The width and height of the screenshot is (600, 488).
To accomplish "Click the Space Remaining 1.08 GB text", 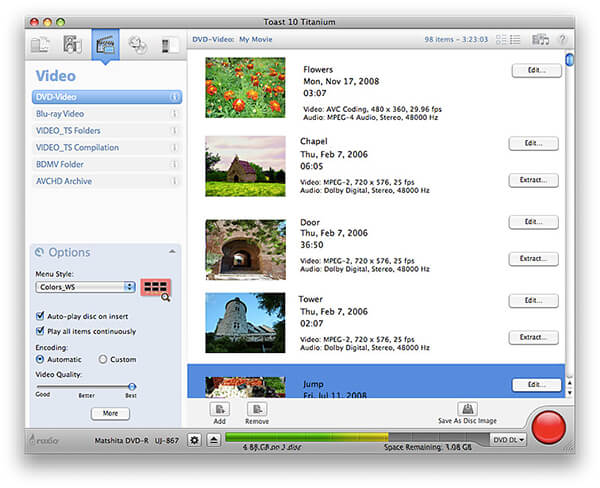I will (x=428, y=447).
